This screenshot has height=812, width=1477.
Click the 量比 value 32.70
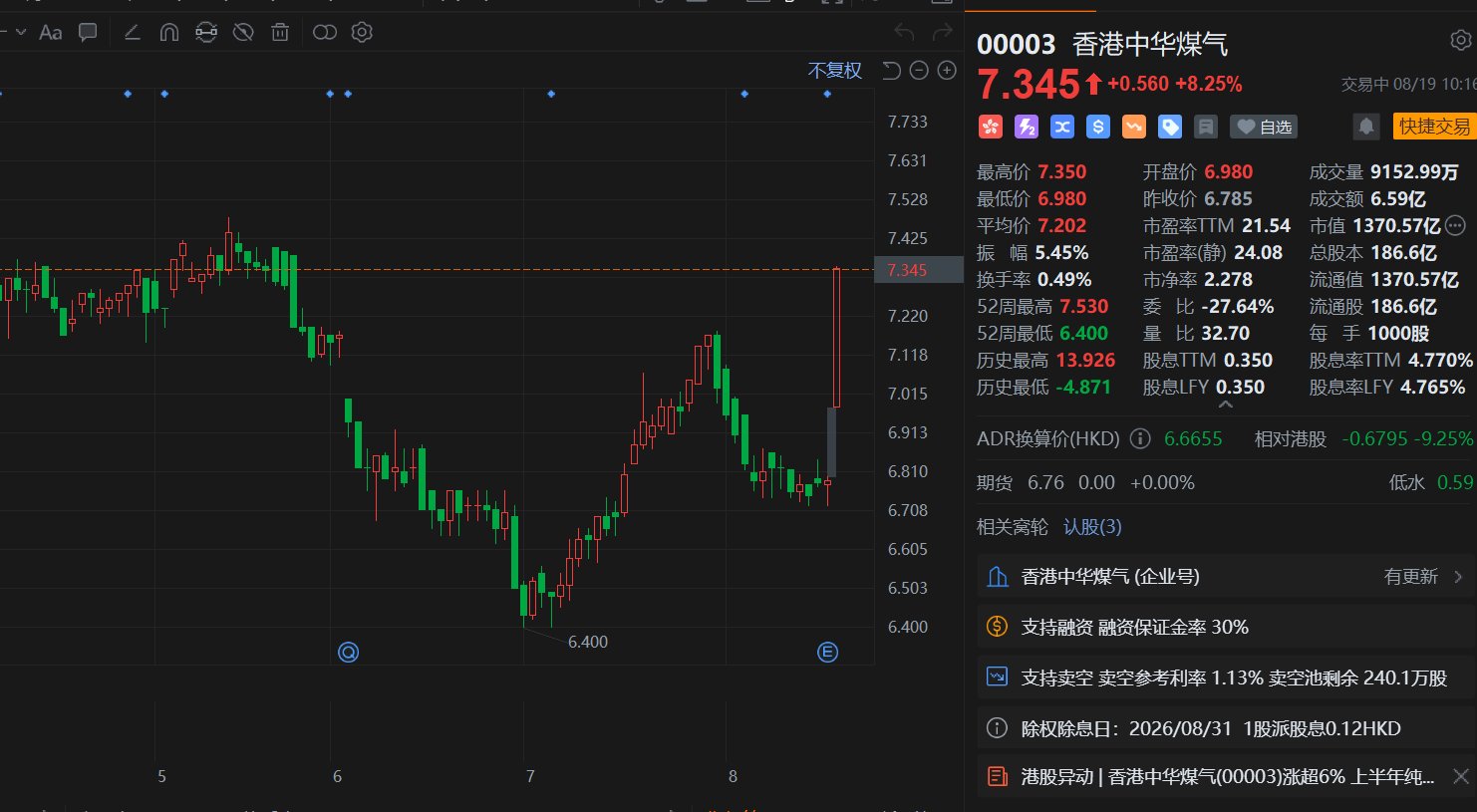(1226, 333)
